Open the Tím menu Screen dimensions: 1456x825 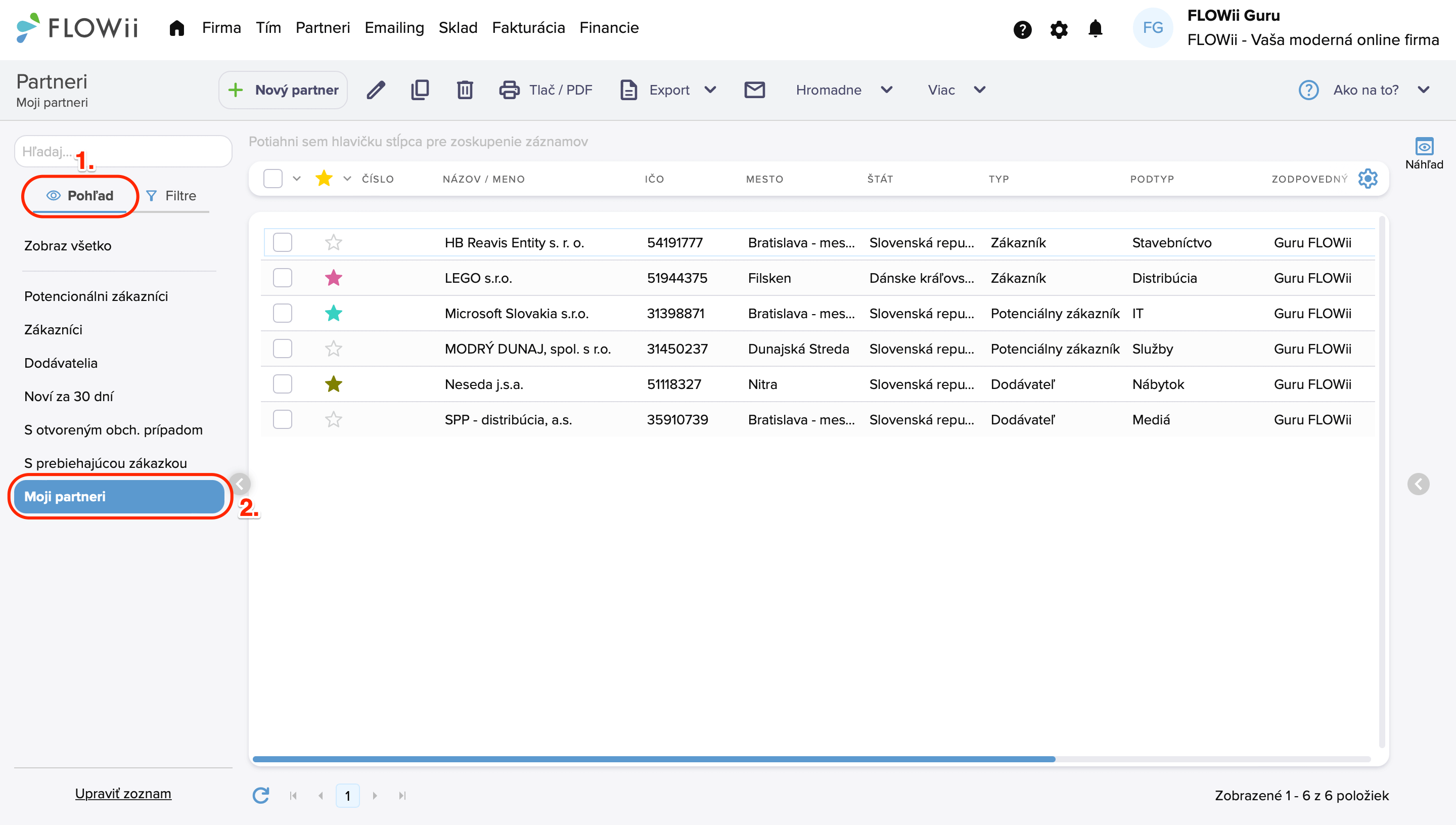click(x=268, y=28)
